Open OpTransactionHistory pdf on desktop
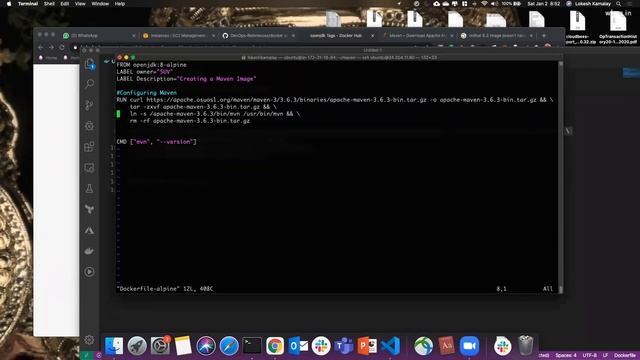This screenshot has height=360, width=640. click(618, 27)
